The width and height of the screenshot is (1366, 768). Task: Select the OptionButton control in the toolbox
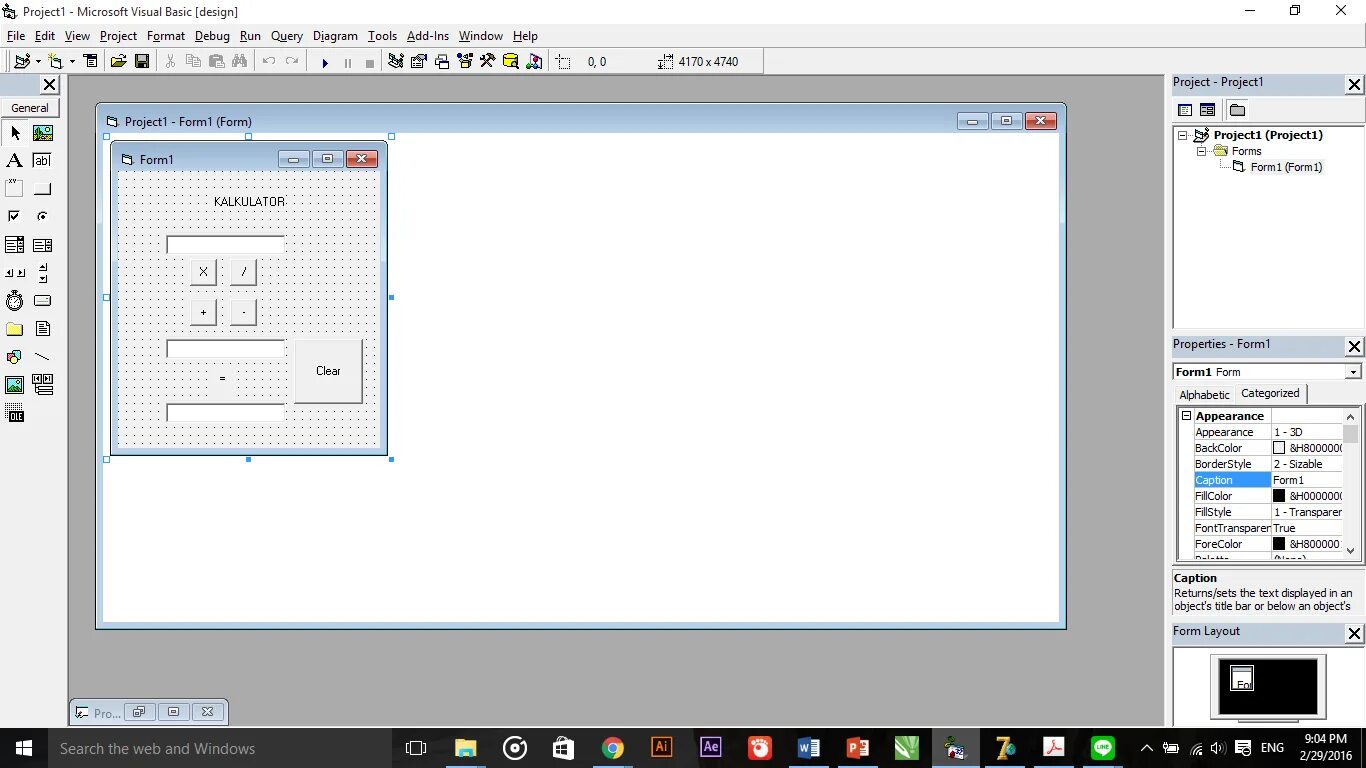coord(43,217)
